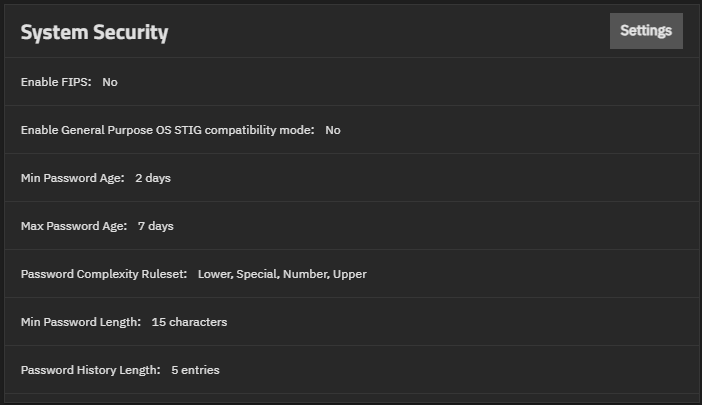The image size is (702, 405).
Task: Select the STIG compatibility mode 'No' value
Action: (333, 130)
